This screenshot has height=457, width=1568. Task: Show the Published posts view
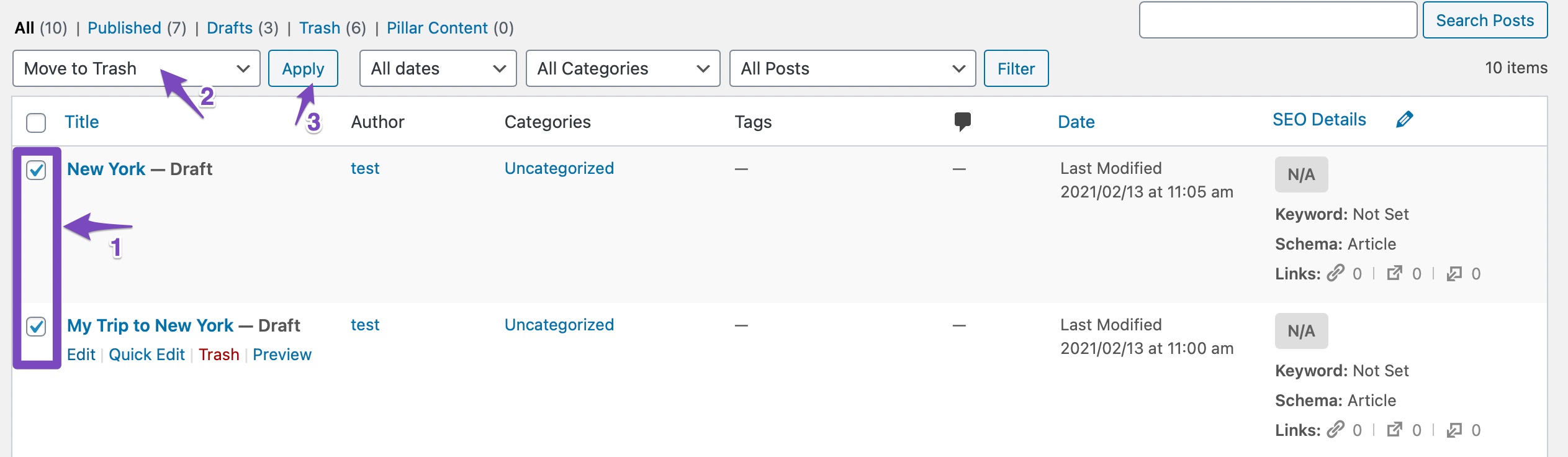[124, 28]
